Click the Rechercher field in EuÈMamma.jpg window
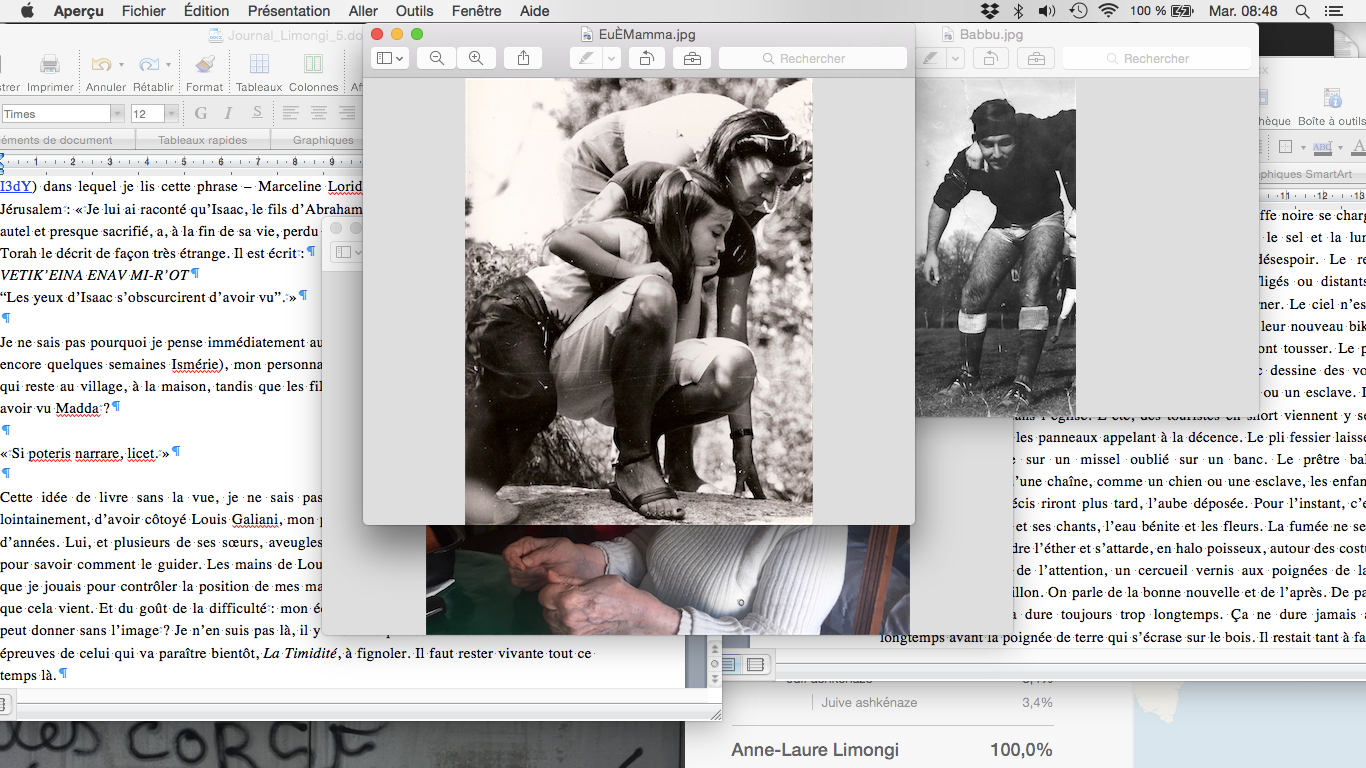This screenshot has height=768, width=1366. (x=812, y=59)
